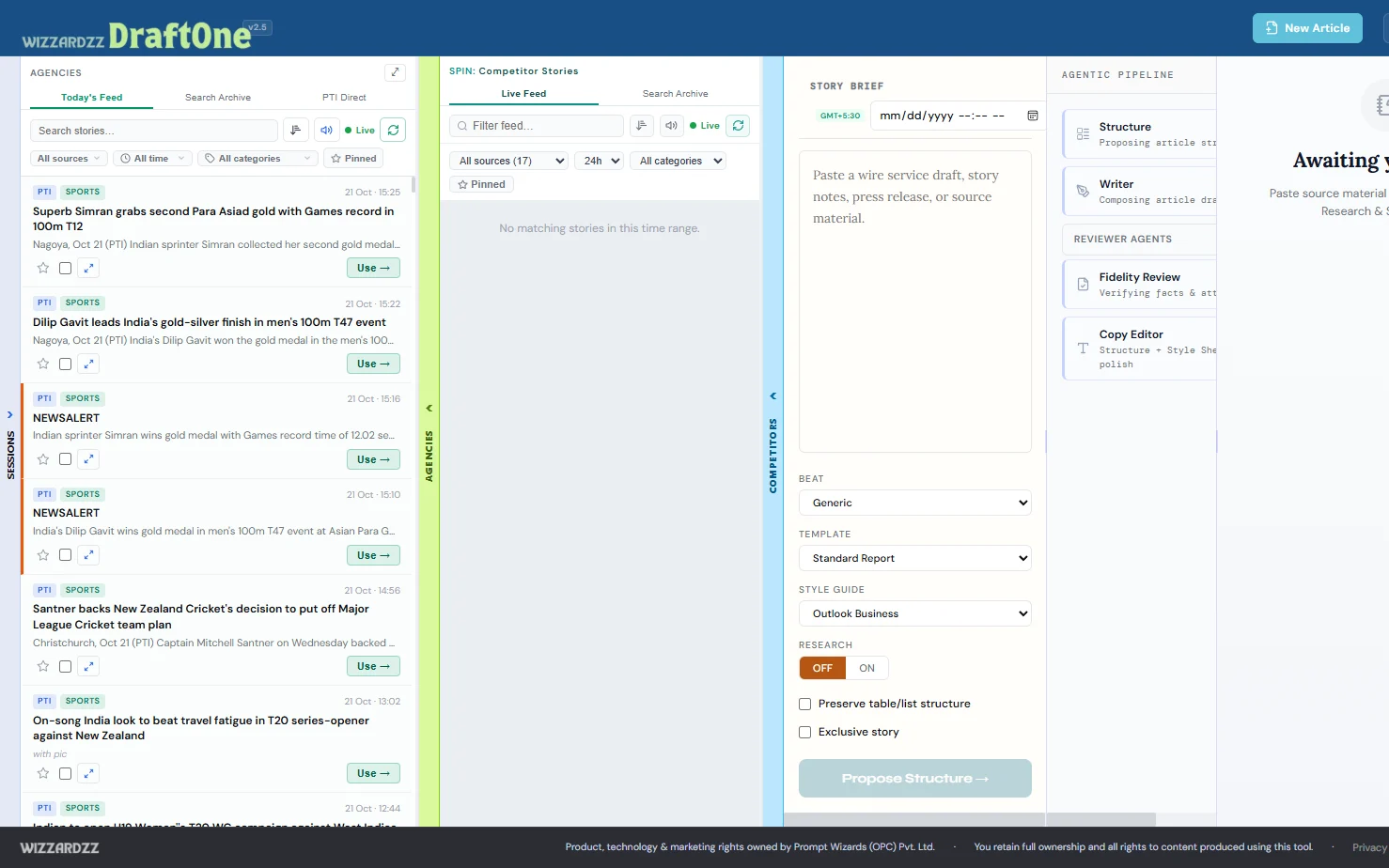The height and width of the screenshot is (868, 1389).
Task: Open Style Guide dropdown showing Outlook Business
Action: [915, 613]
